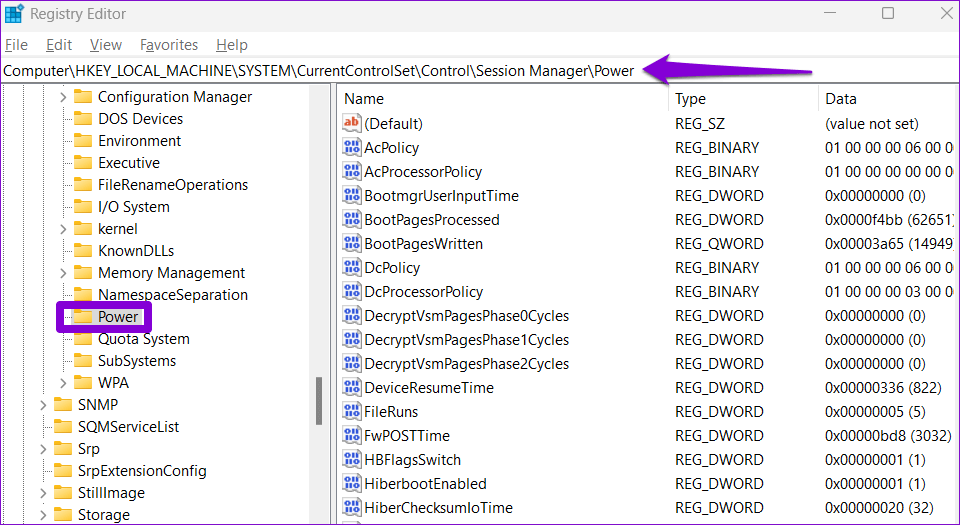Image resolution: width=960 pixels, height=525 pixels.
Task: Expand the WPA key
Action: 63,383
